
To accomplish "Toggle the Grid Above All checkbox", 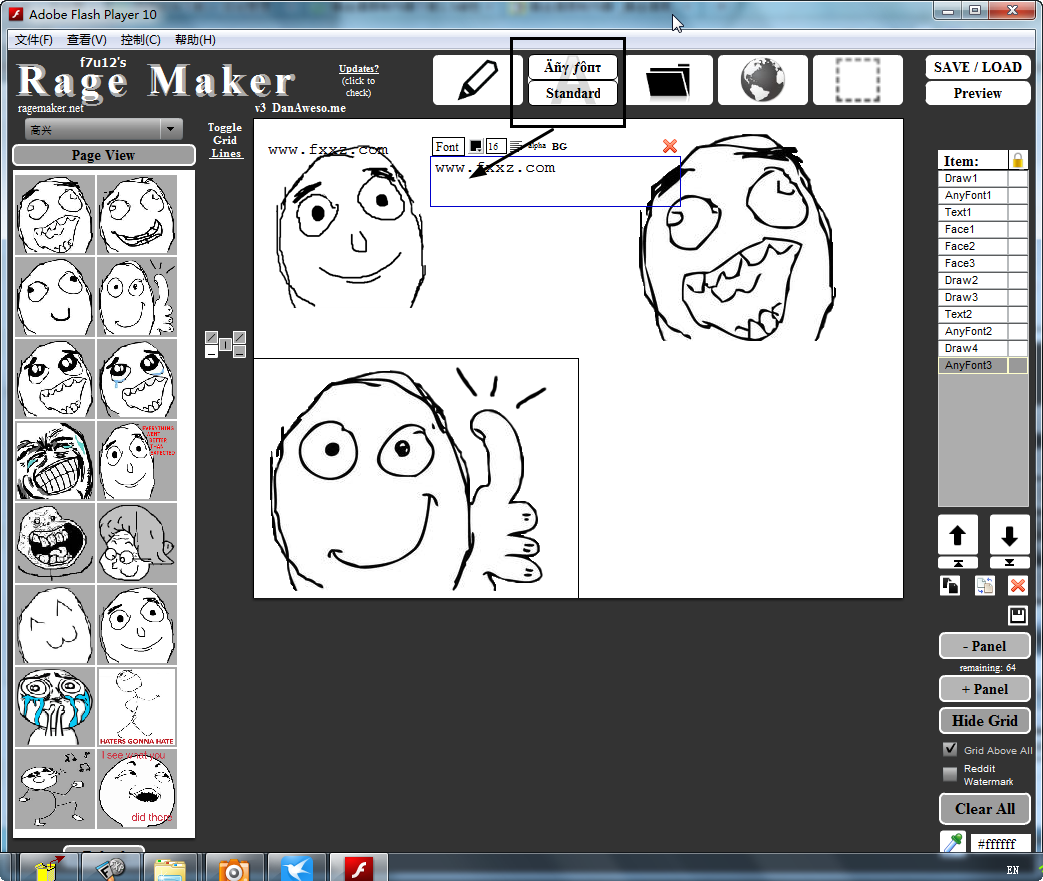I will (x=951, y=749).
